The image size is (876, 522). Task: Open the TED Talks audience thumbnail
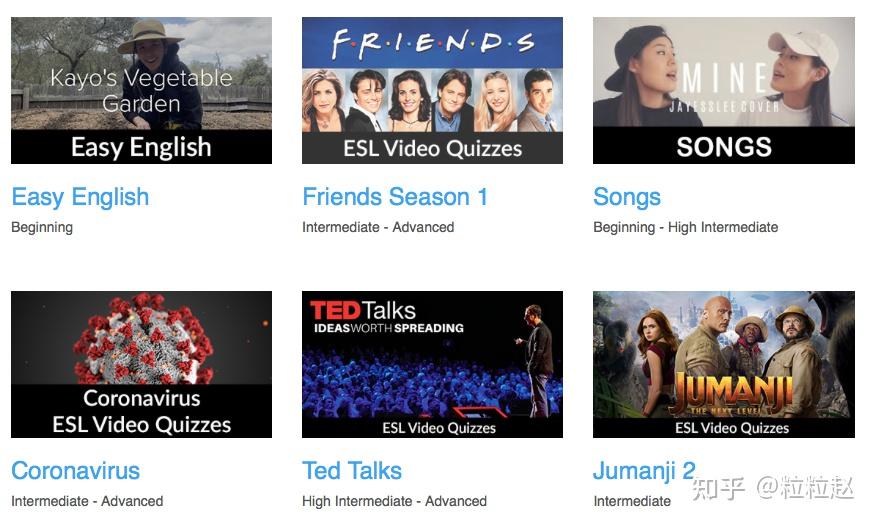432,364
